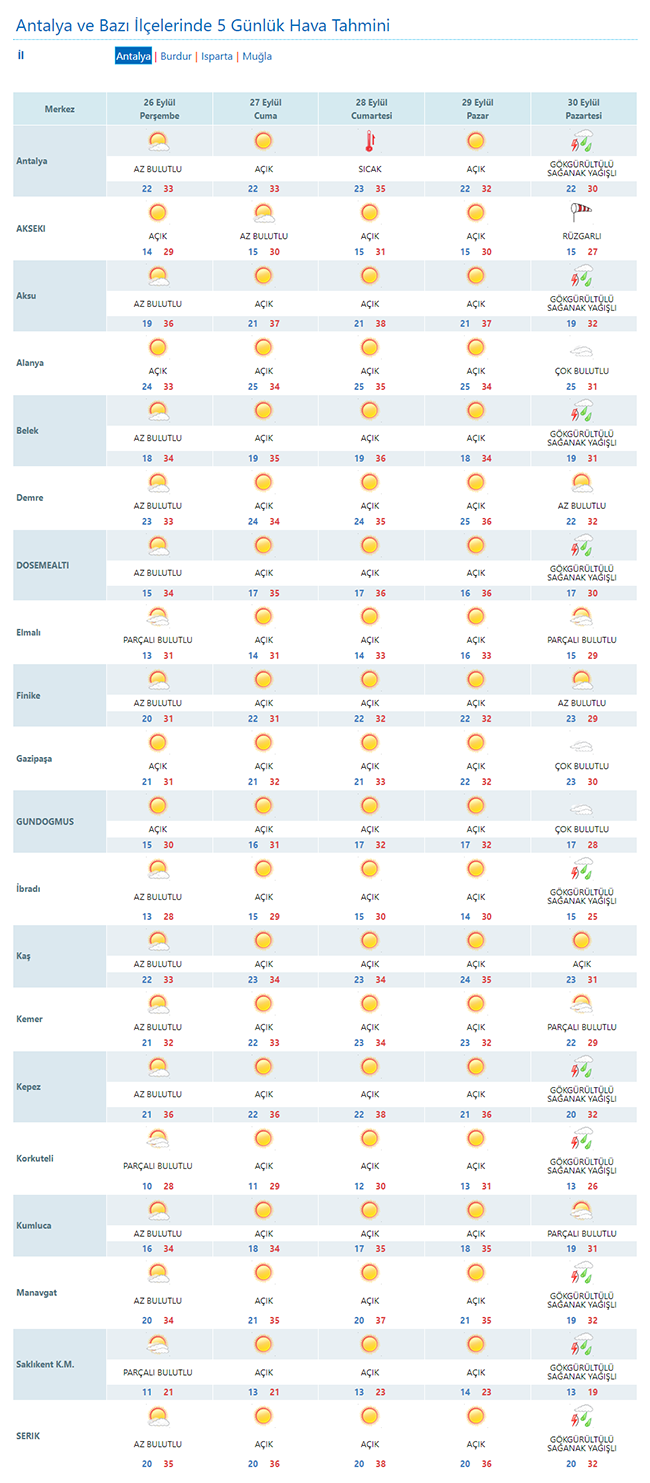Click AKSEKI slightly cloudy icon for 27 Eylül
650x1483 pixels.
click(264, 212)
